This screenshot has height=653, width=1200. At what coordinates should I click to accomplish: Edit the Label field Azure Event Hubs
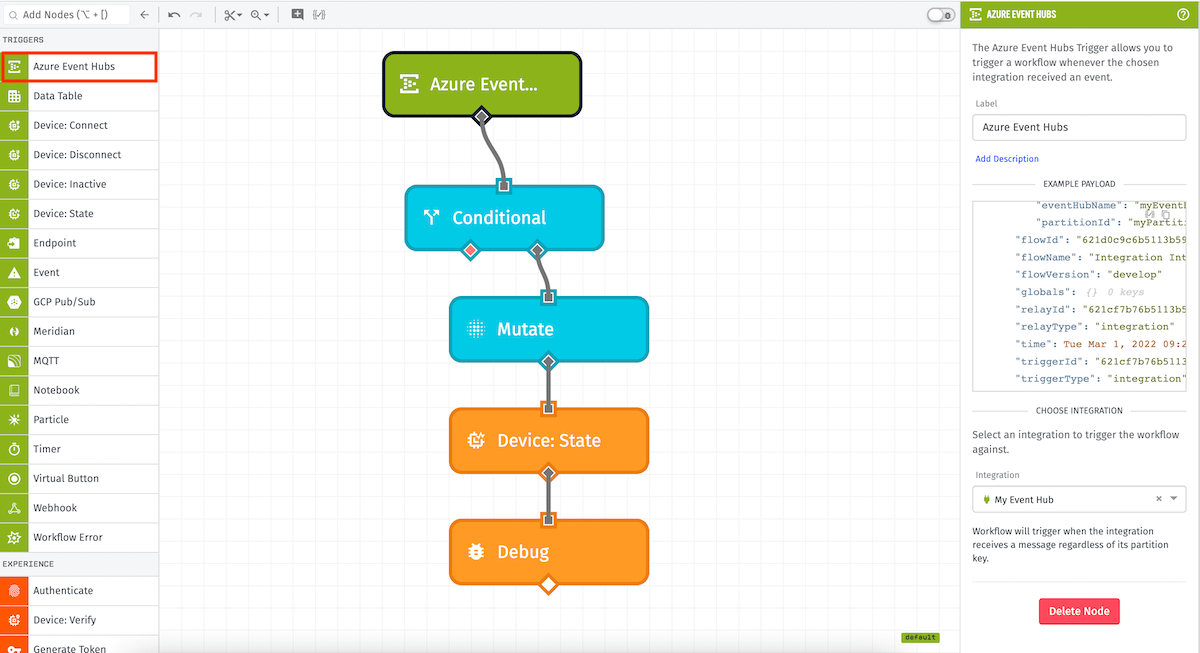(1079, 127)
